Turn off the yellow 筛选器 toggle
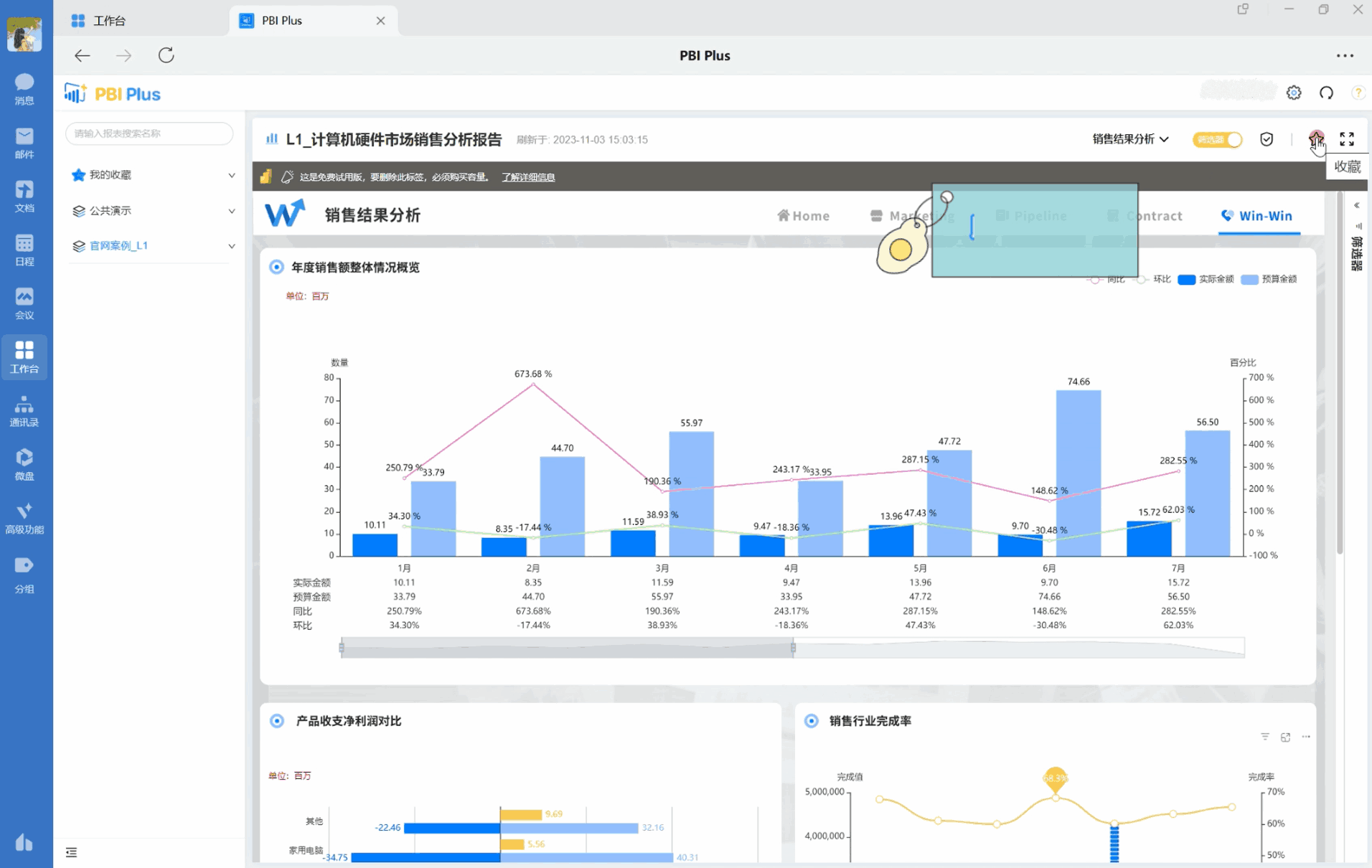The width and height of the screenshot is (1372, 868). point(1217,139)
